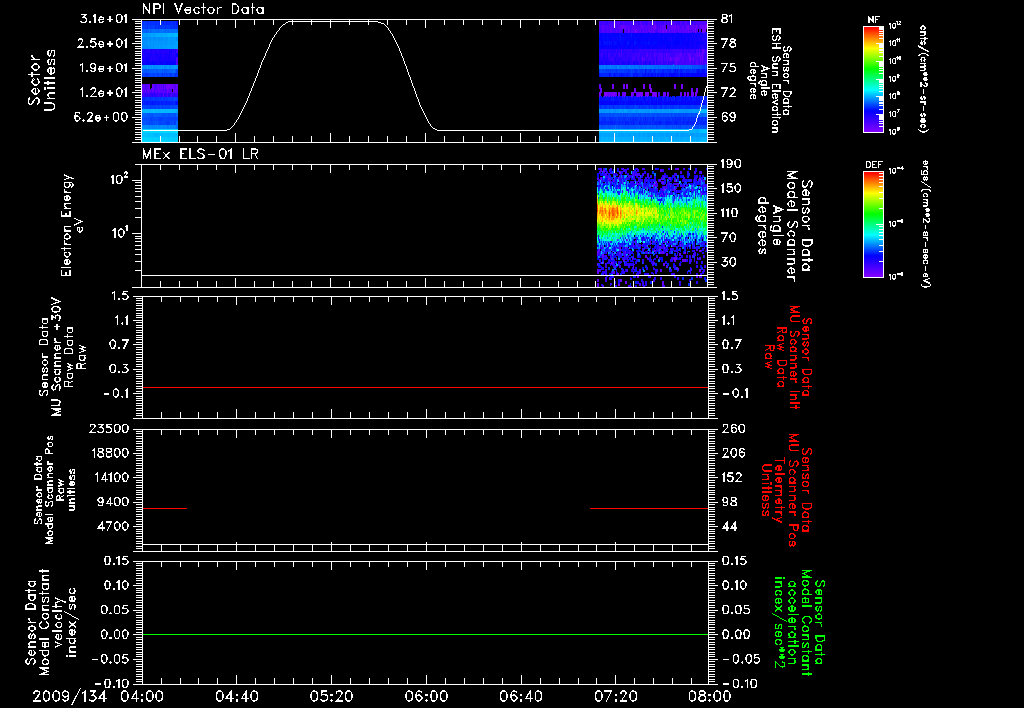Click the "Sector Unitless" axis label
This screenshot has width=1024, height=708.
42,80
